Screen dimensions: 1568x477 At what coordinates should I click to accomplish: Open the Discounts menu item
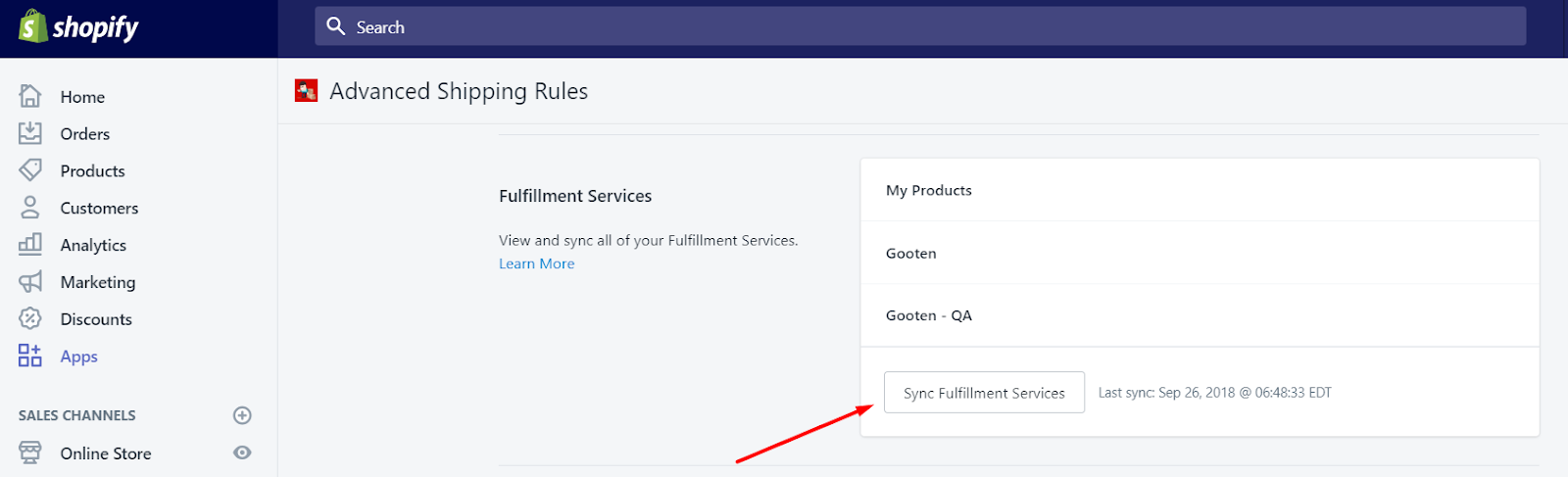click(96, 319)
